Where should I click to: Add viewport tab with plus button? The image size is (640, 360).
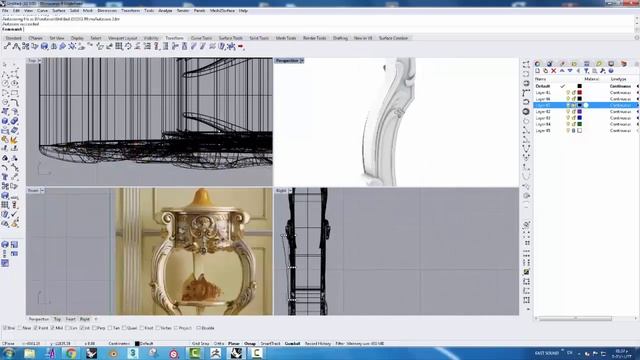point(96,319)
